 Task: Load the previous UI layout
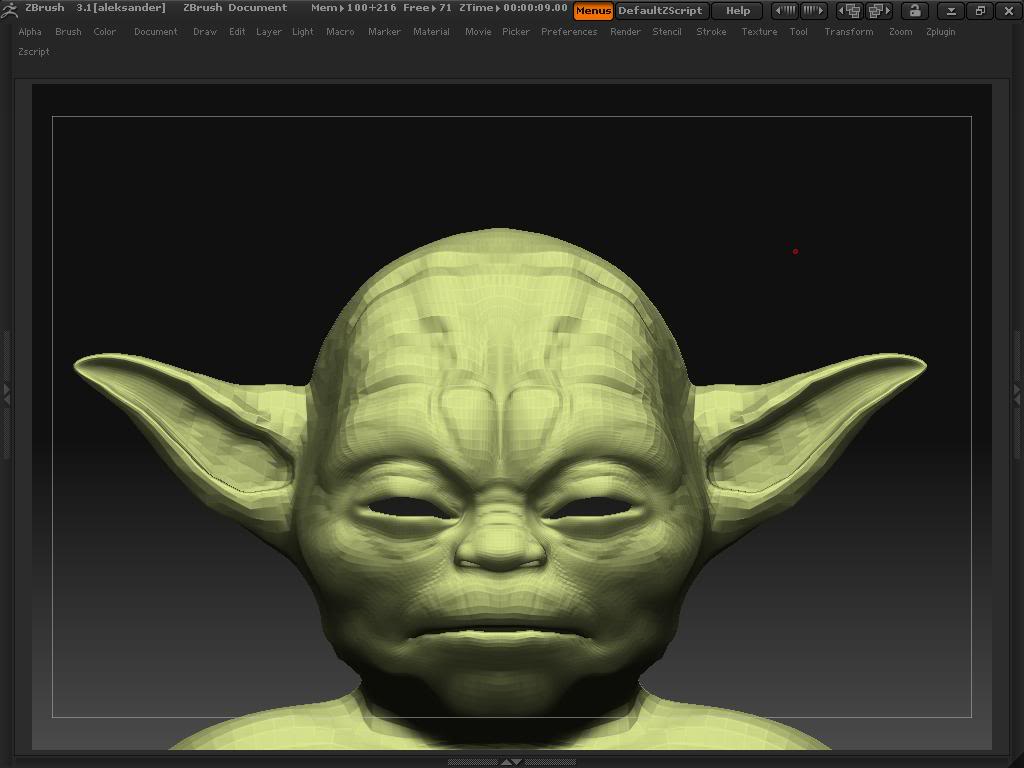pos(850,10)
